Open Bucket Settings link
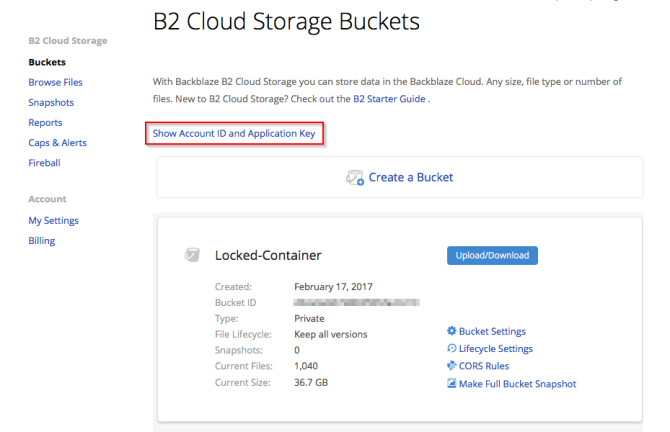 (492, 331)
